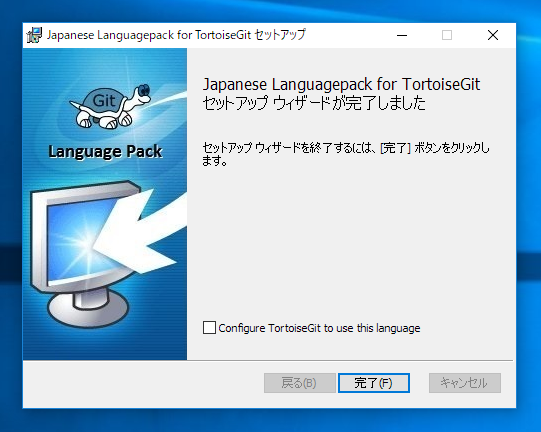
Task: Click the disabled 戻る(B) back button
Action: click(x=299, y=383)
